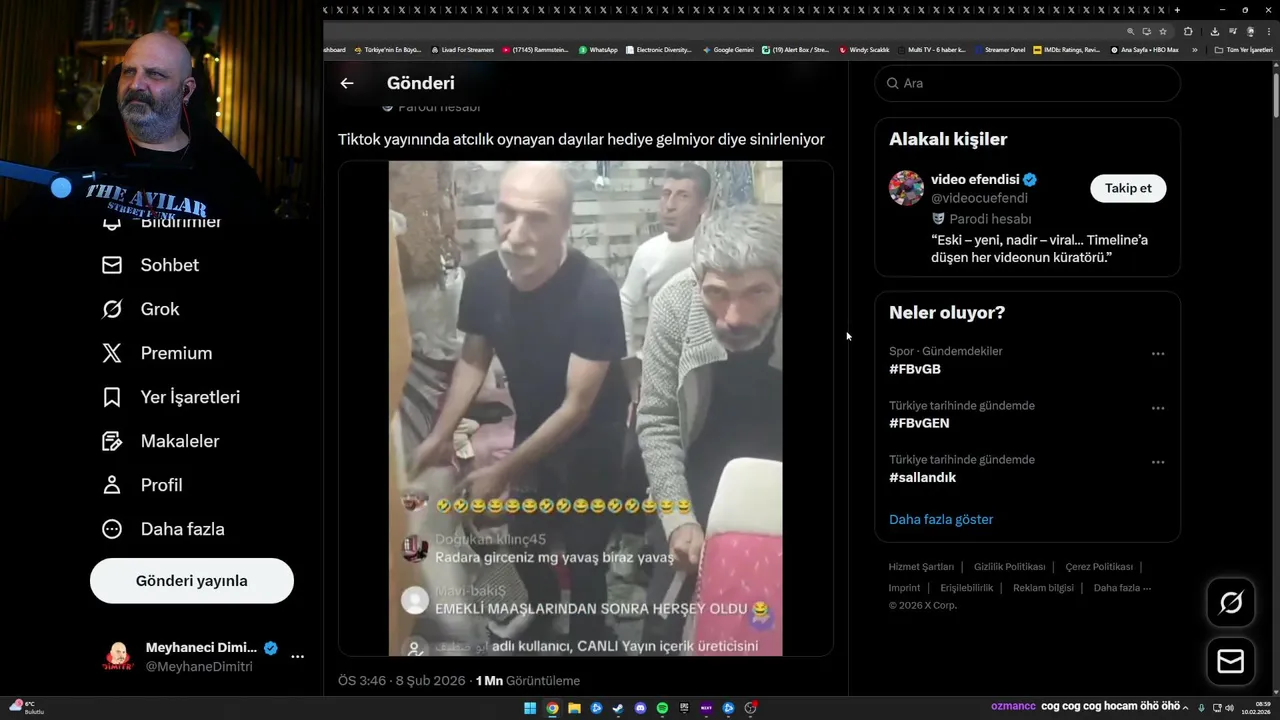
Task: Click the Gönderi yayınla button
Action: 192,581
